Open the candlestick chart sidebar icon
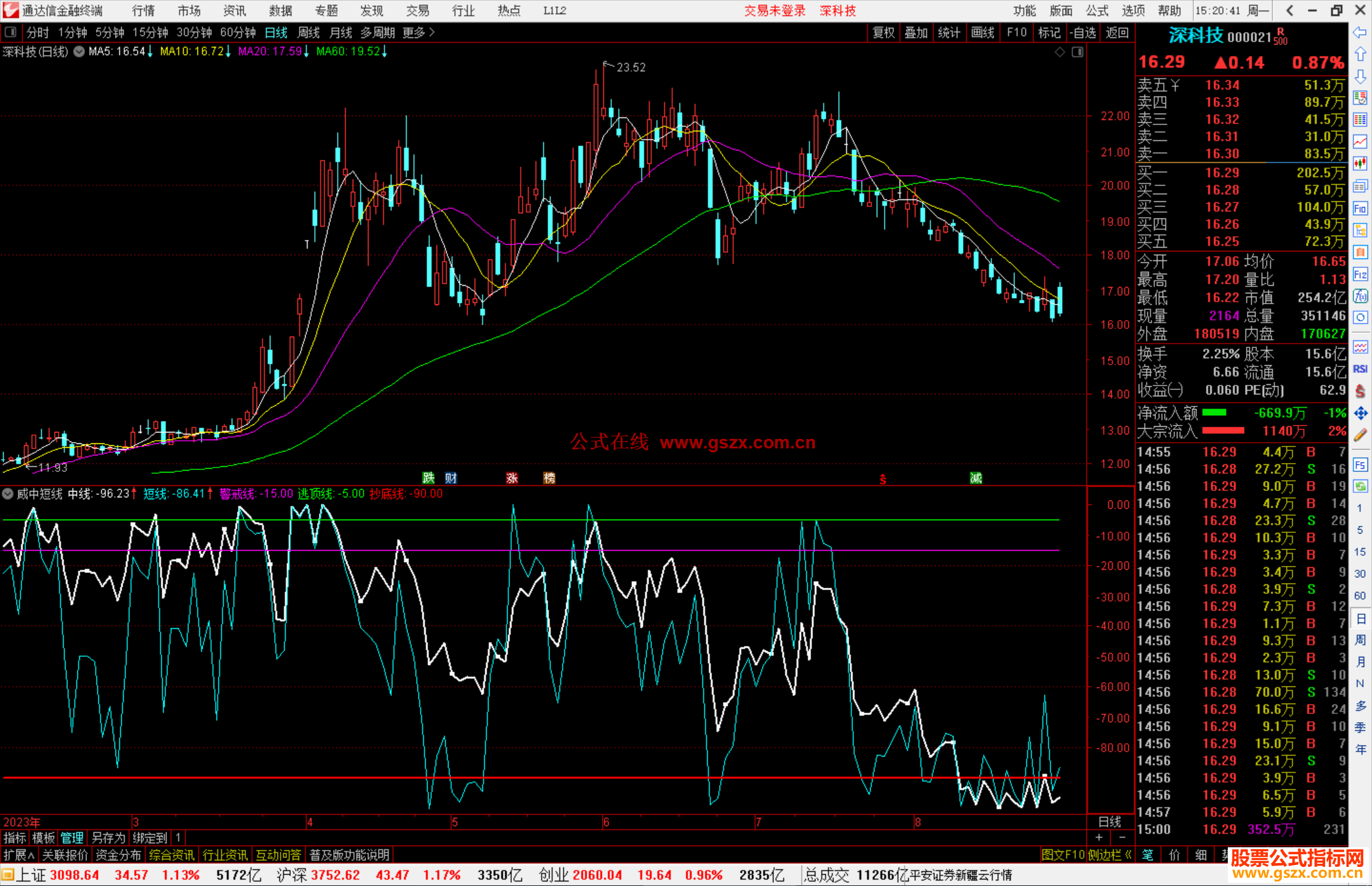 (x=1360, y=163)
